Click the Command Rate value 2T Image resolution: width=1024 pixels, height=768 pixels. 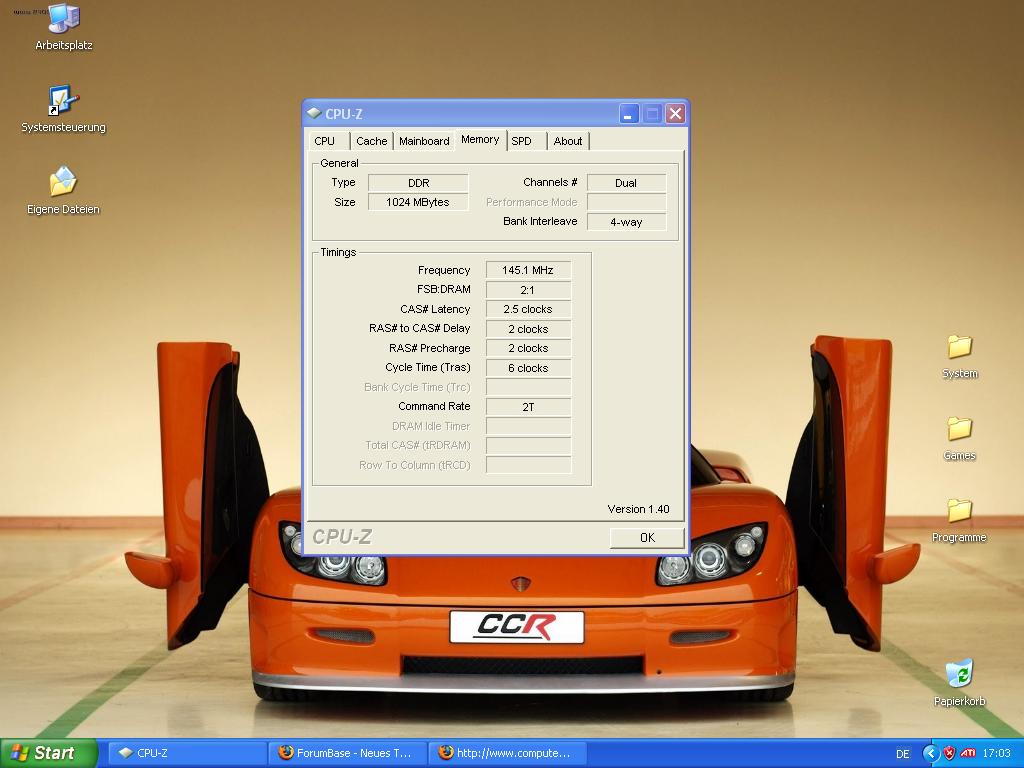pos(528,407)
